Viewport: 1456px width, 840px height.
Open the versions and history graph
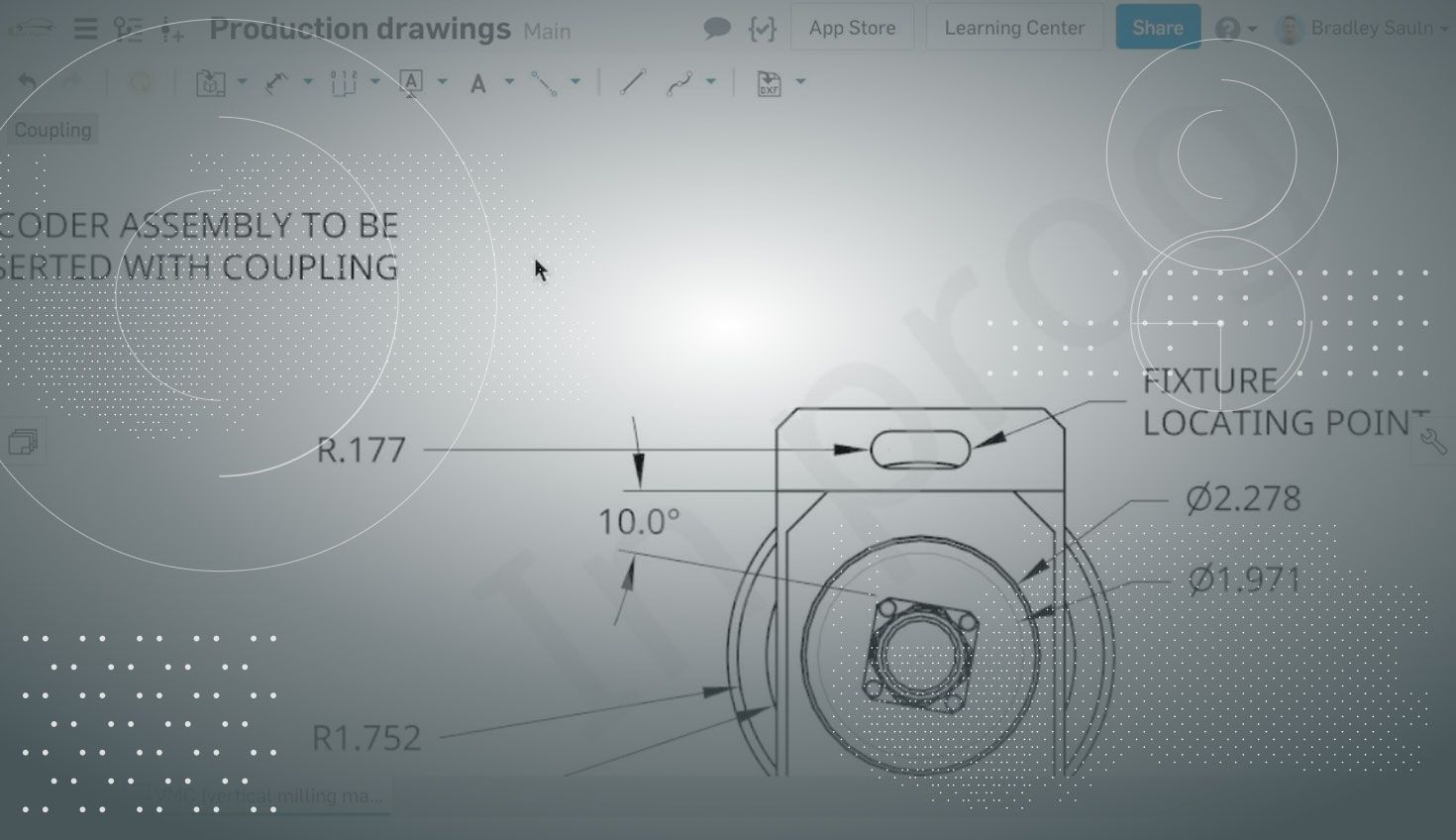pyautogui.click(x=128, y=29)
